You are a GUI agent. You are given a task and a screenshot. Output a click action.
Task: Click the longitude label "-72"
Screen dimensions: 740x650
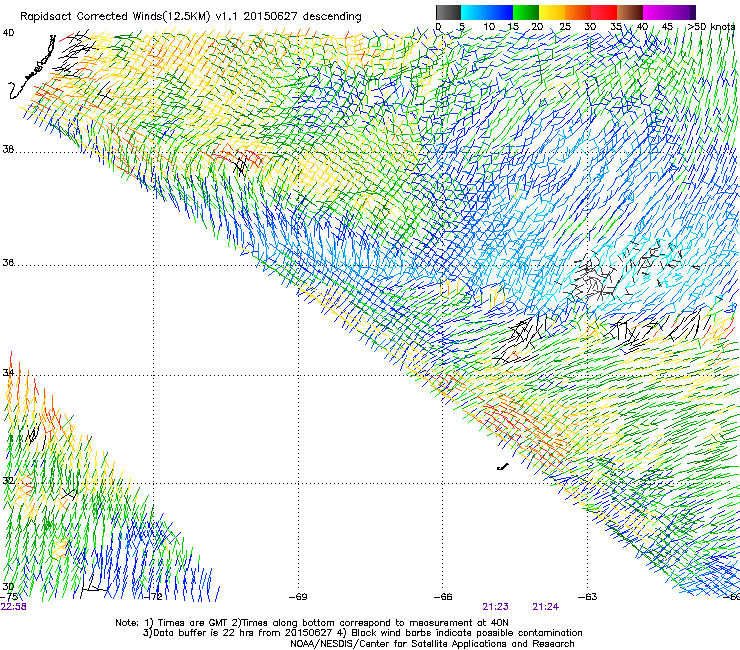click(x=154, y=597)
